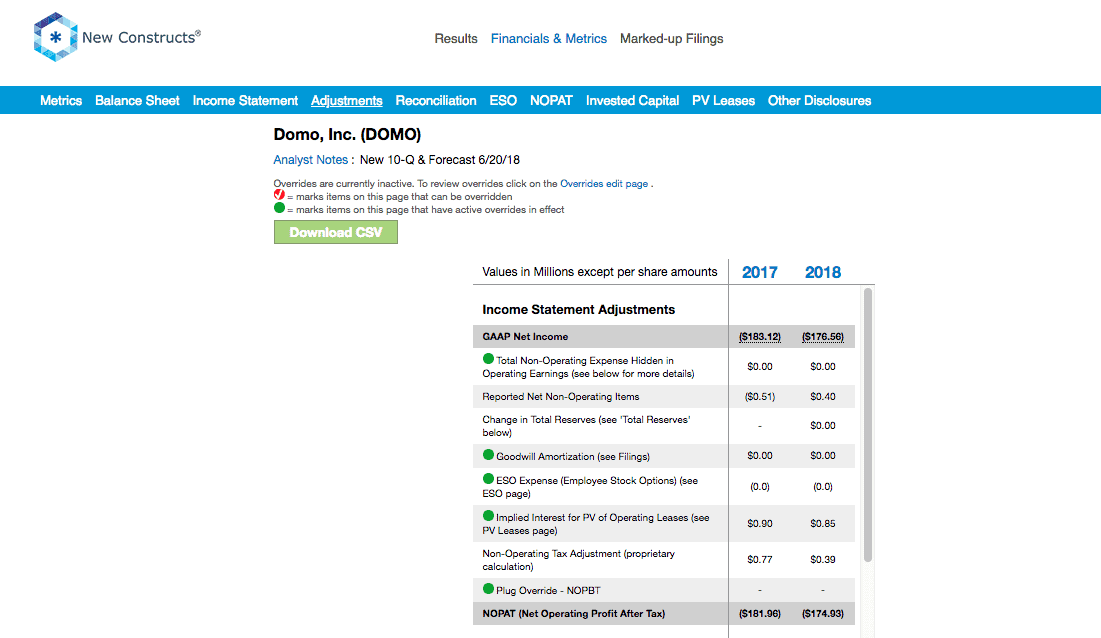Click Income Statement Adjustments heading
1101x638 pixels.
tap(579, 310)
